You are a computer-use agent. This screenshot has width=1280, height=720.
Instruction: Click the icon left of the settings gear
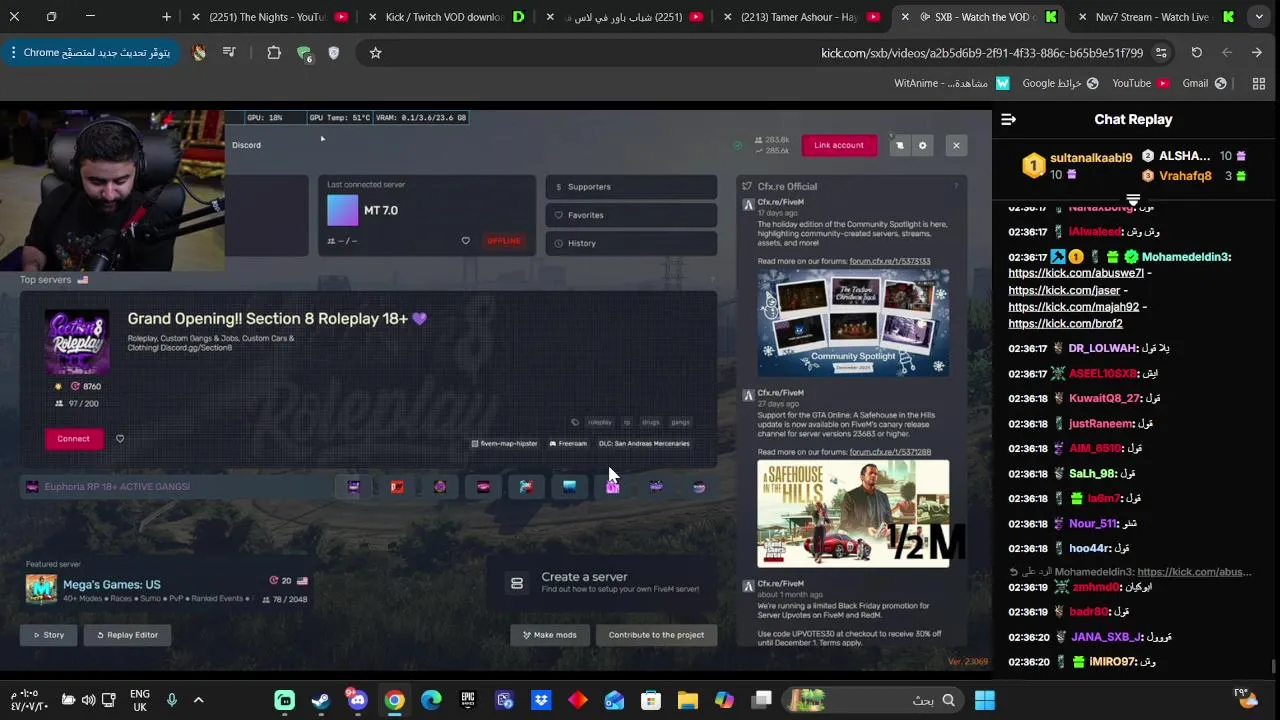click(x=899, y=146)
